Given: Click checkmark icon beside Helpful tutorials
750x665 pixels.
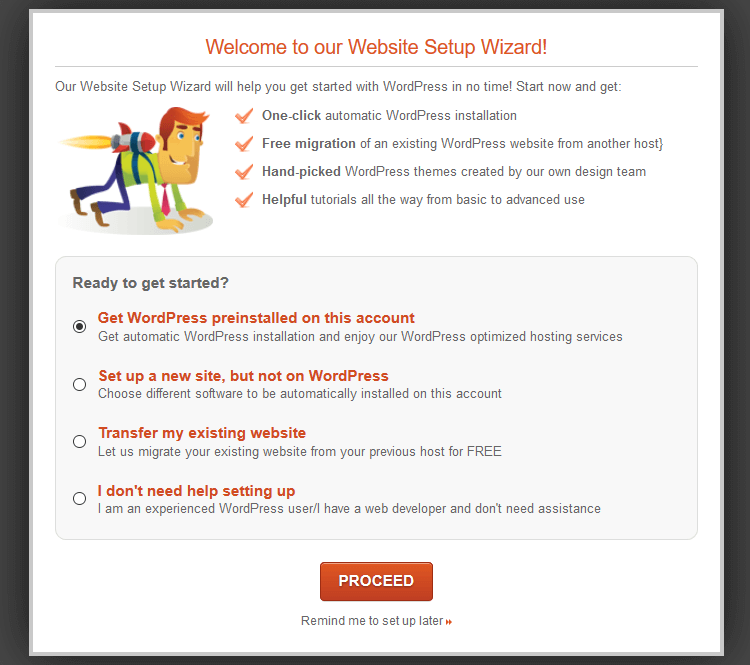Looking at the screenshot, I should pos(244,200).
